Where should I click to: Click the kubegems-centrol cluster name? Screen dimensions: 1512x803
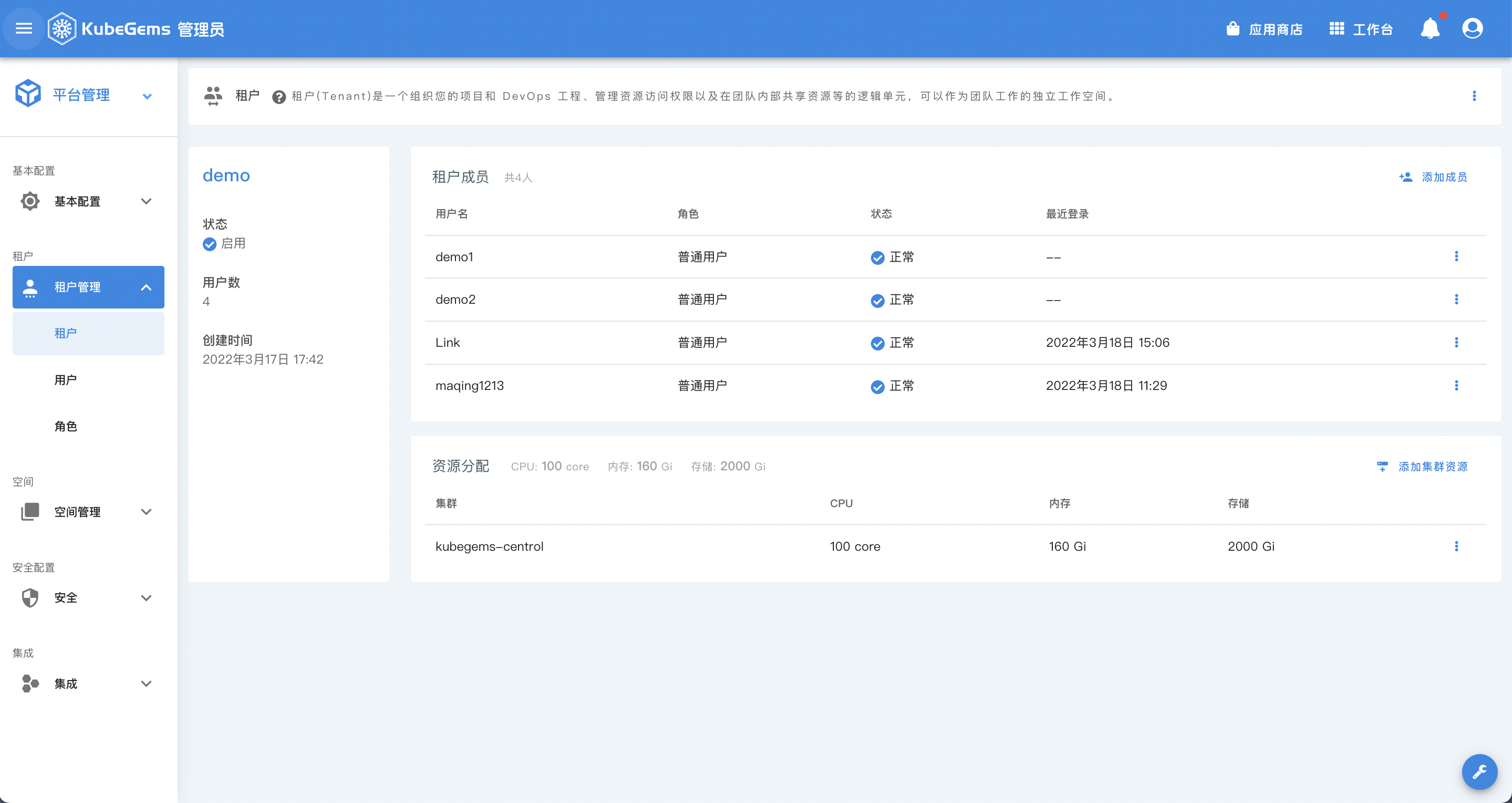[x=489, y=547]
